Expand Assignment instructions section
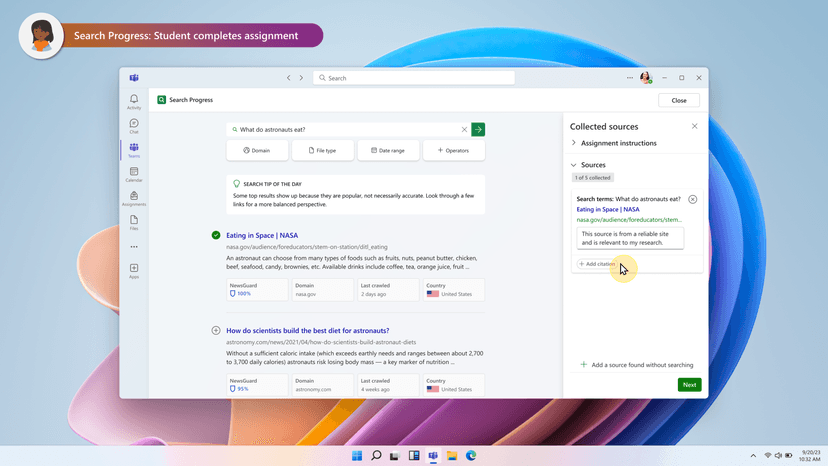Image resolution: width=828 pixels, height=466 pixels. tap(614, 143)
